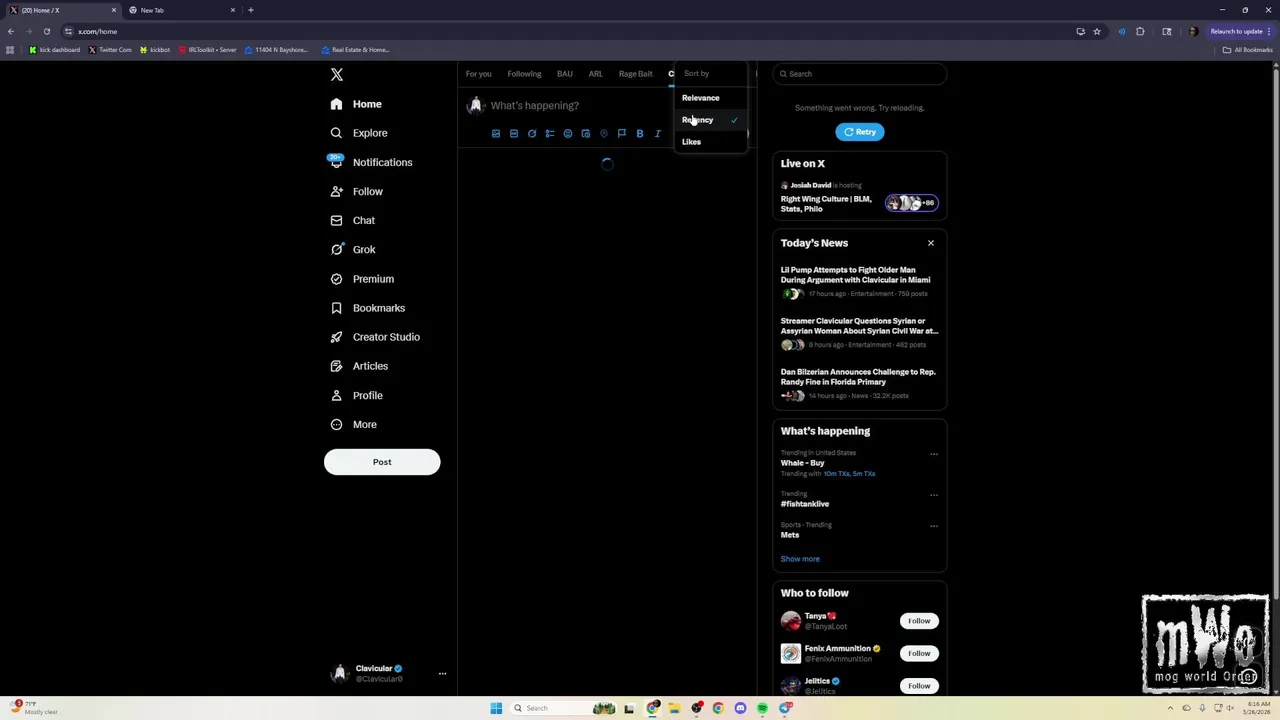Click the flag icon in composer
1280x720 pixels.
click(622, 134)
